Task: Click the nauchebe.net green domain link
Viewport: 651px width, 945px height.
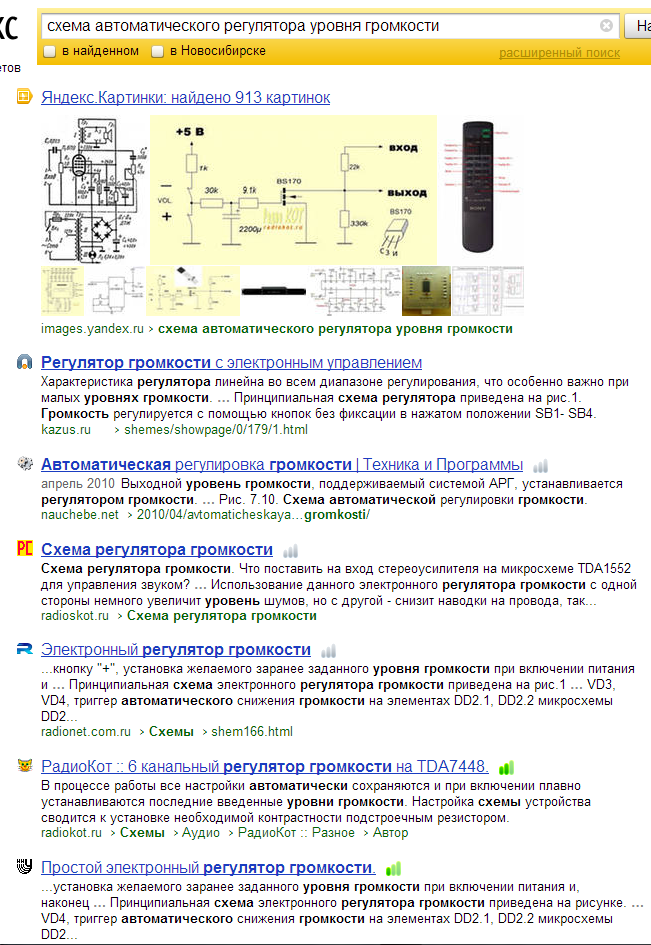Action: (x=80, y=514)
